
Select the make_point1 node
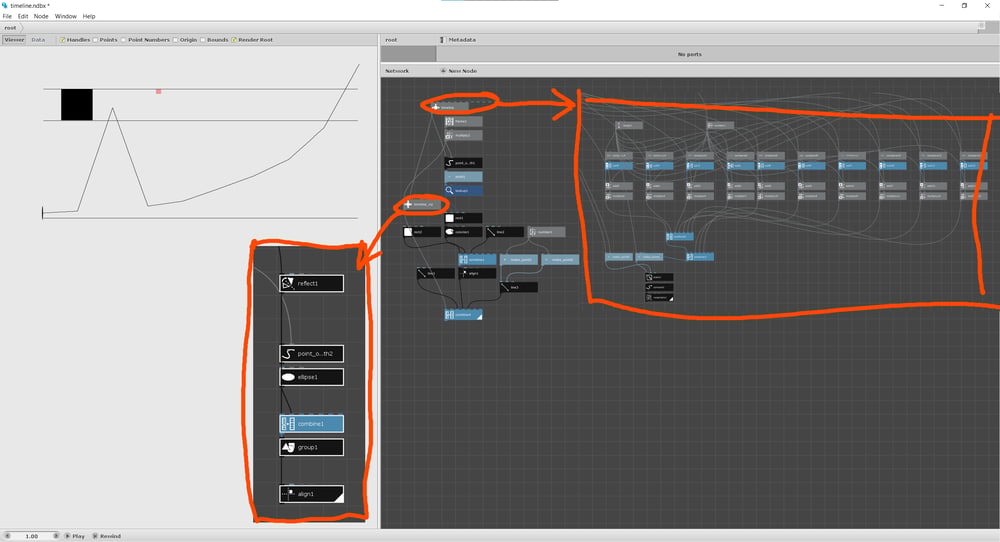518,260
